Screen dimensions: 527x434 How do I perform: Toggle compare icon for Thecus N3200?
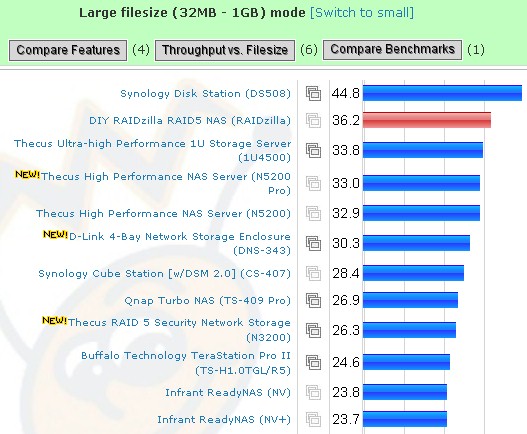[x=313, y=330]
